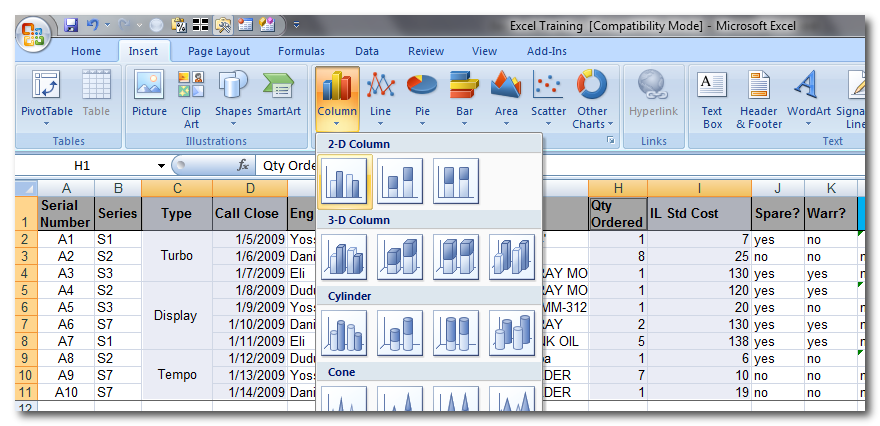Click the Save icon in Quick Access
The image size is (880, 426).
point(71,24)
